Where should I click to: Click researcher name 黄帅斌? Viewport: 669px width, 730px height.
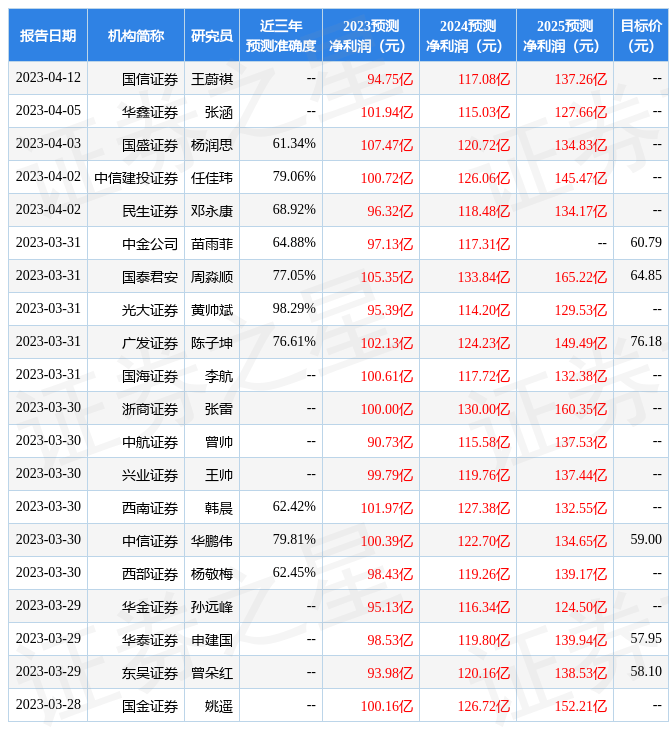pos(212,309)
